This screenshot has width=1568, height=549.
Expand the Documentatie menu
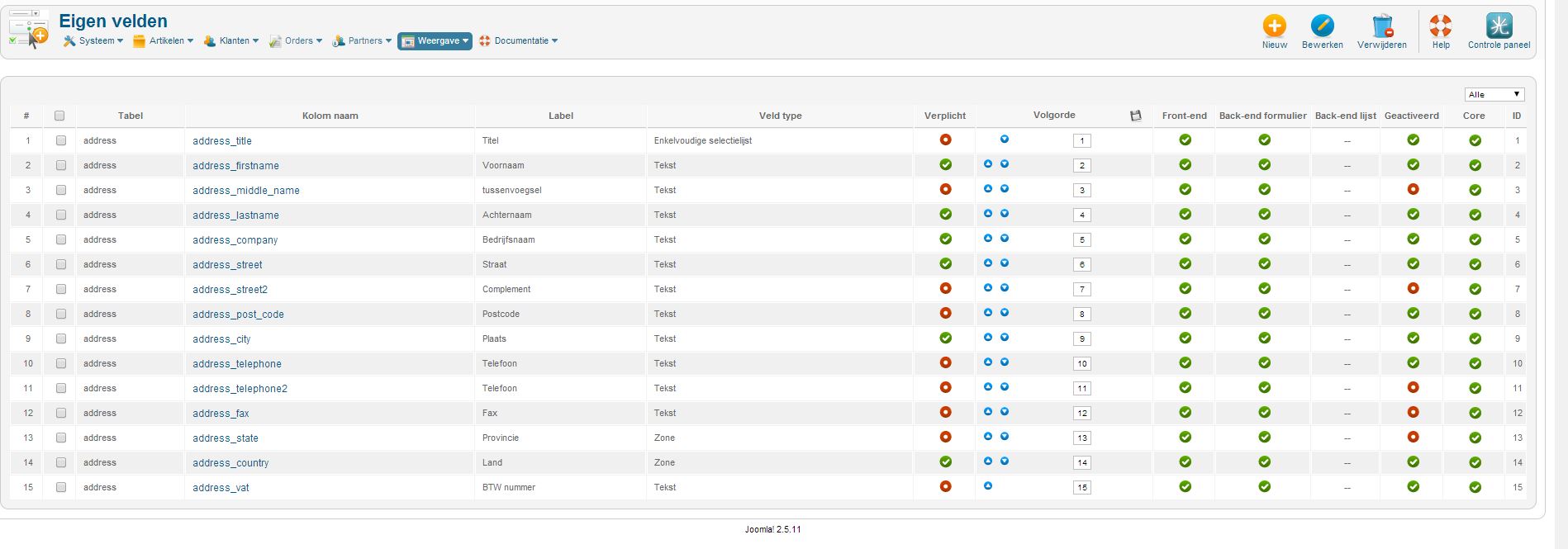click(519, 40)
